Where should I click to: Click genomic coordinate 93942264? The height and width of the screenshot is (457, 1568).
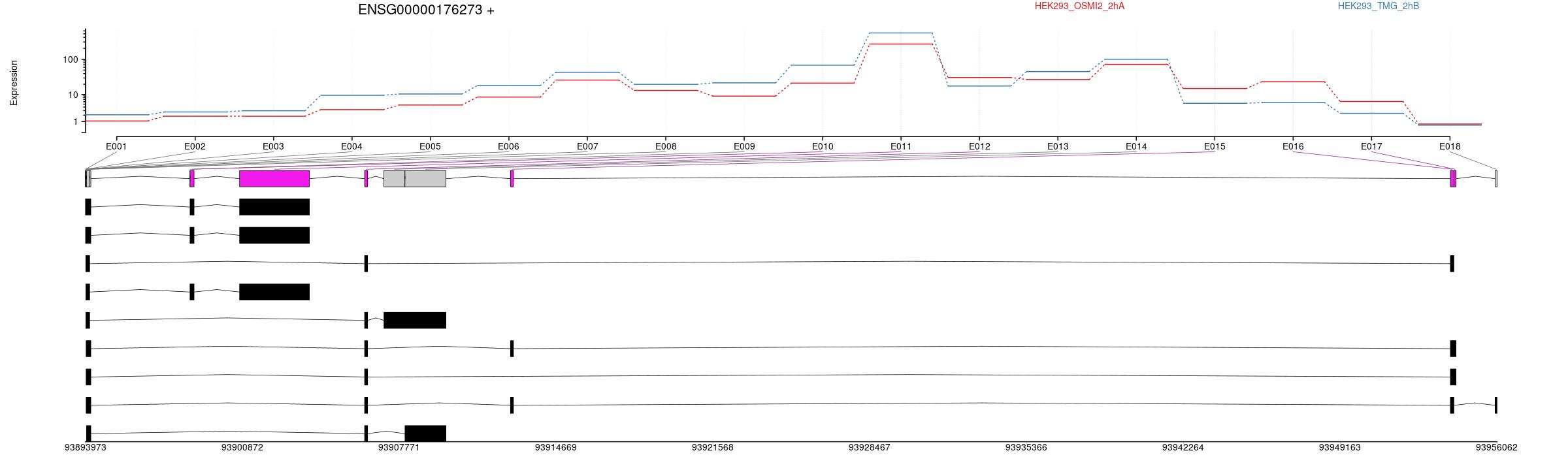tap(1183, 447)
